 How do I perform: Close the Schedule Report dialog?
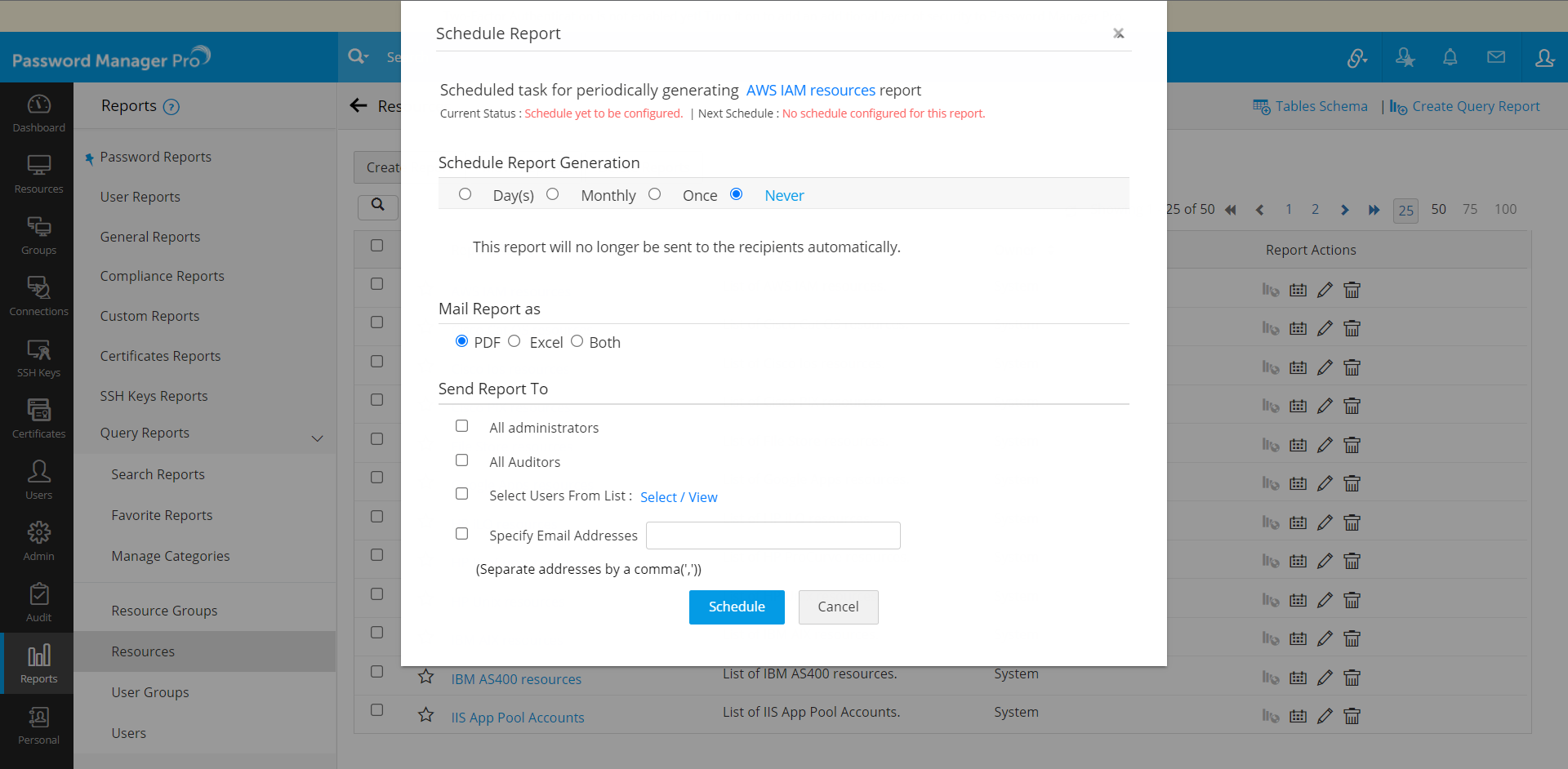click(x=1118, y=33)
